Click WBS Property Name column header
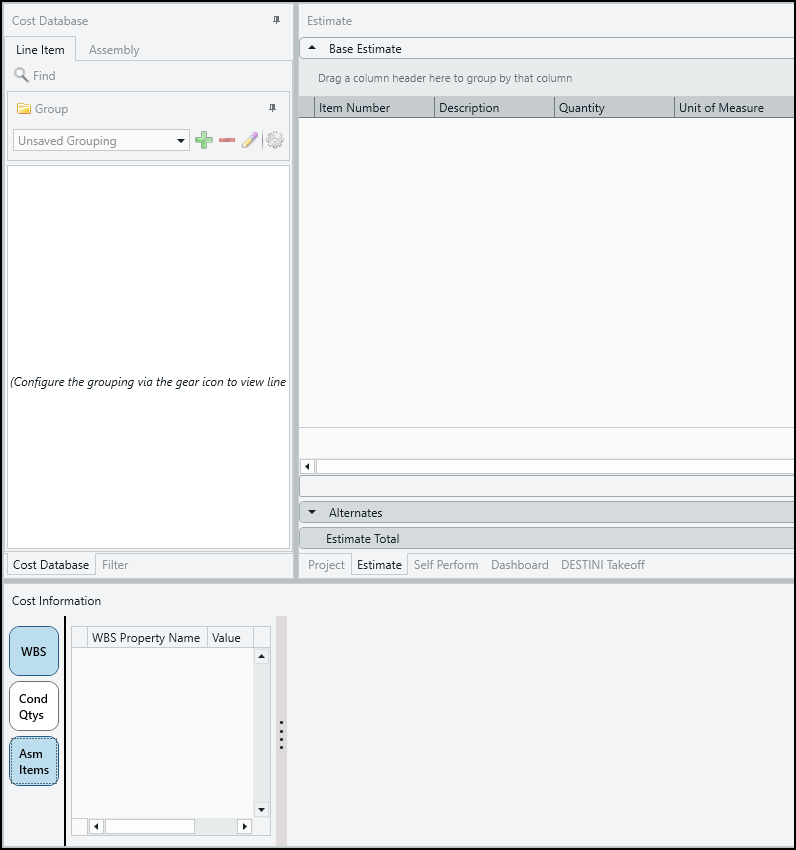796x850 pixels. pyautogui.click(x=147, y=638)
